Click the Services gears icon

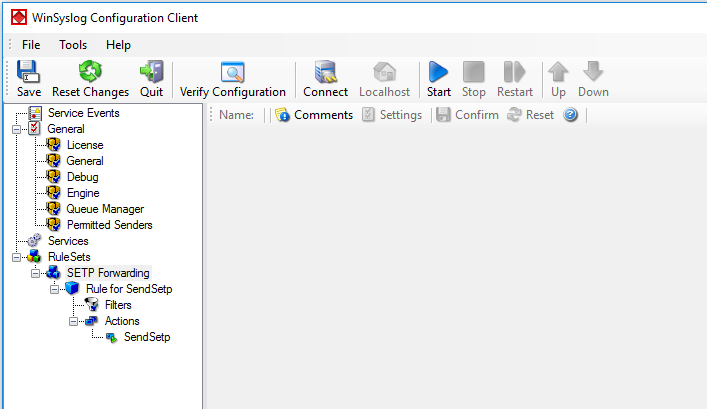(x=34, y=240)
